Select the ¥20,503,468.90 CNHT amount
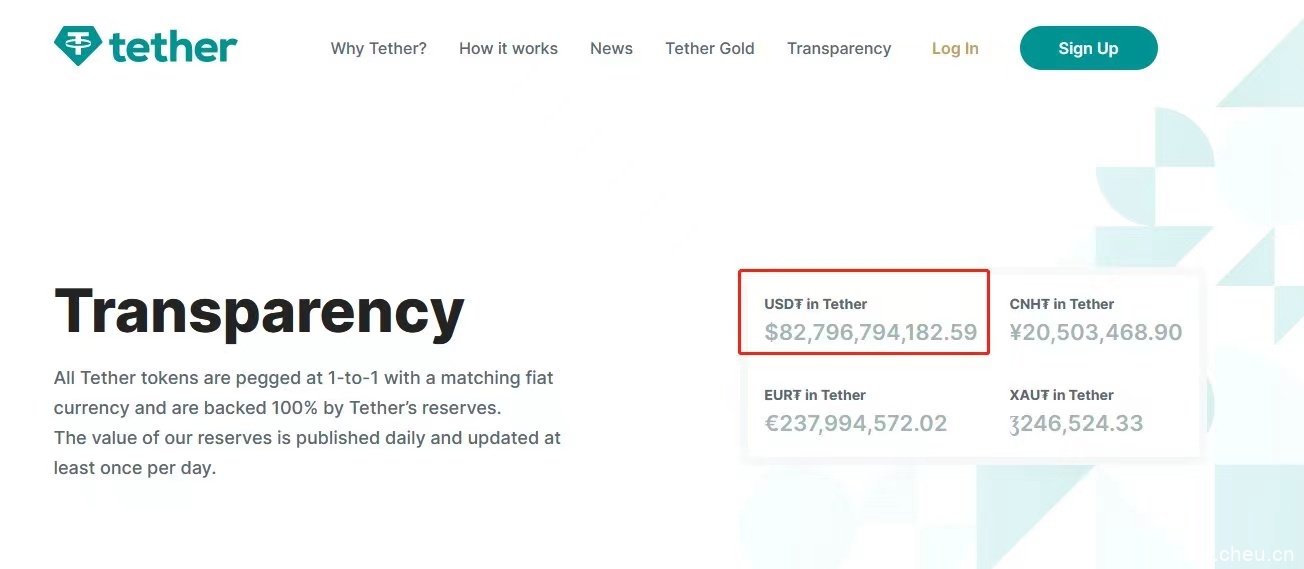 [1095, 333]
